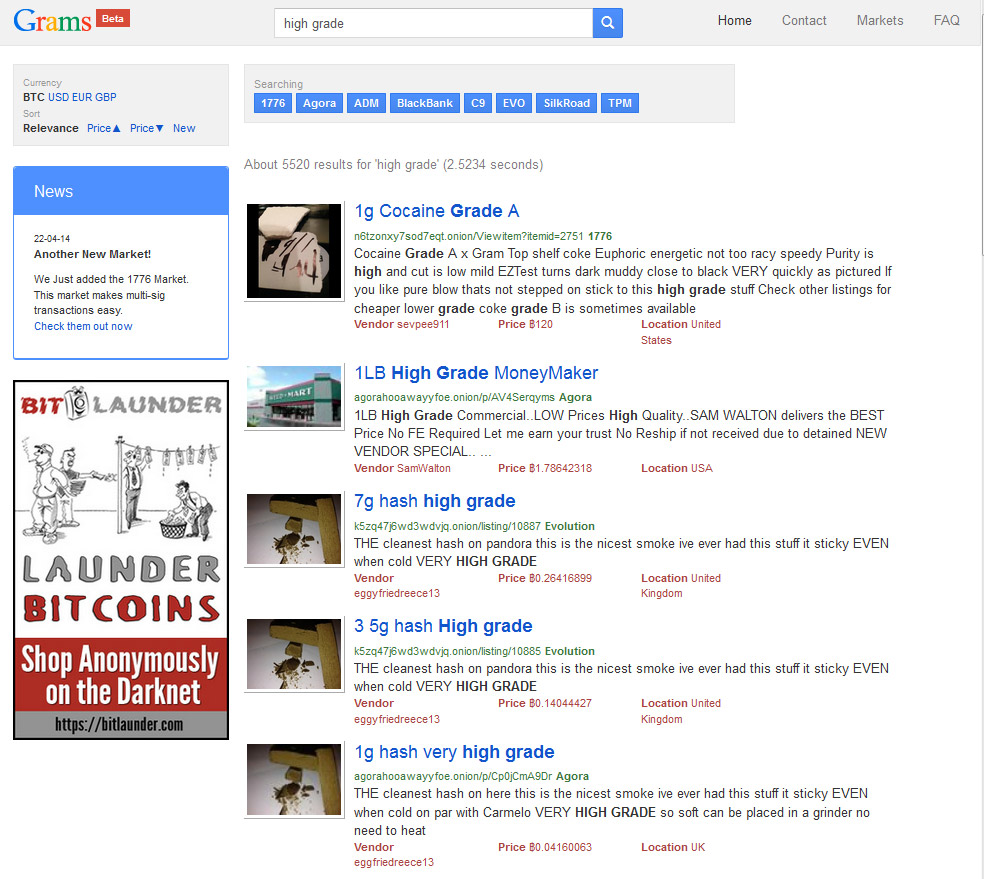Switch currency to BTC

point(34,97)
